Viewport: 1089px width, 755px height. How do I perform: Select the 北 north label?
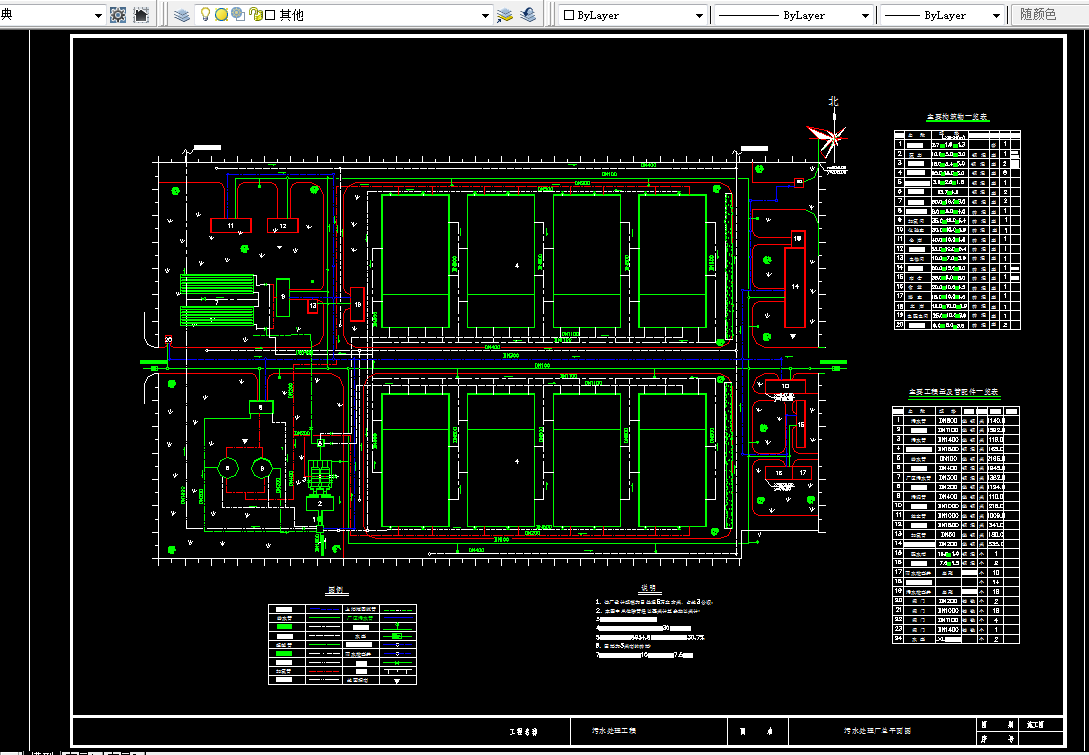tap(833, 101)
